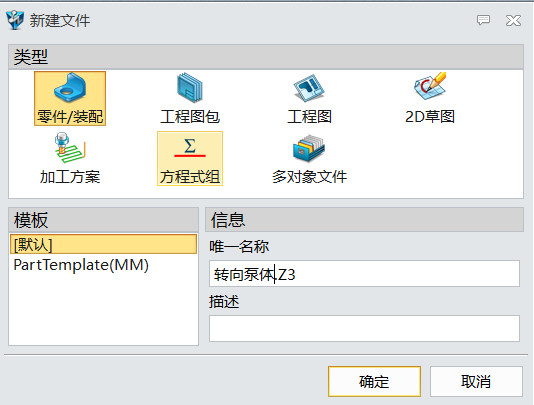Select the [默认] template entry
Viewport: 534px width, 405px height.
(x=104, y=244)
